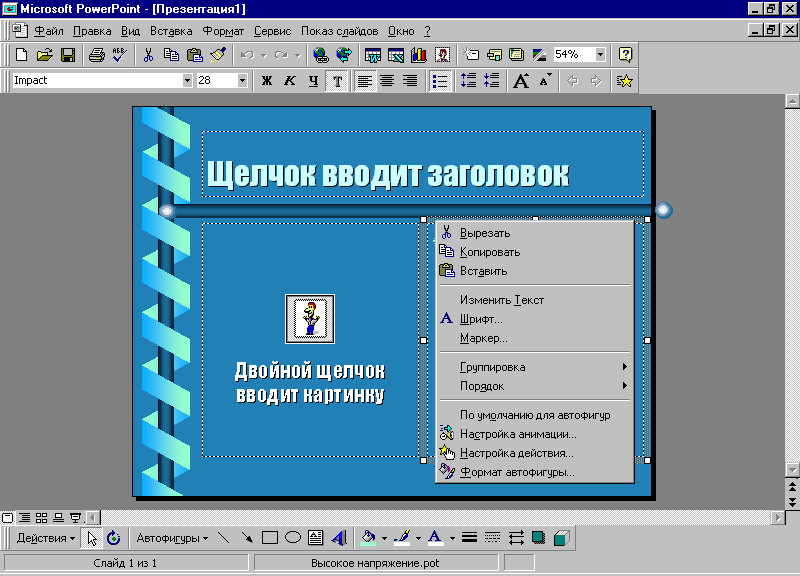
Task: Click the ClipArt placeholder on slide
Action: (310, 319)
